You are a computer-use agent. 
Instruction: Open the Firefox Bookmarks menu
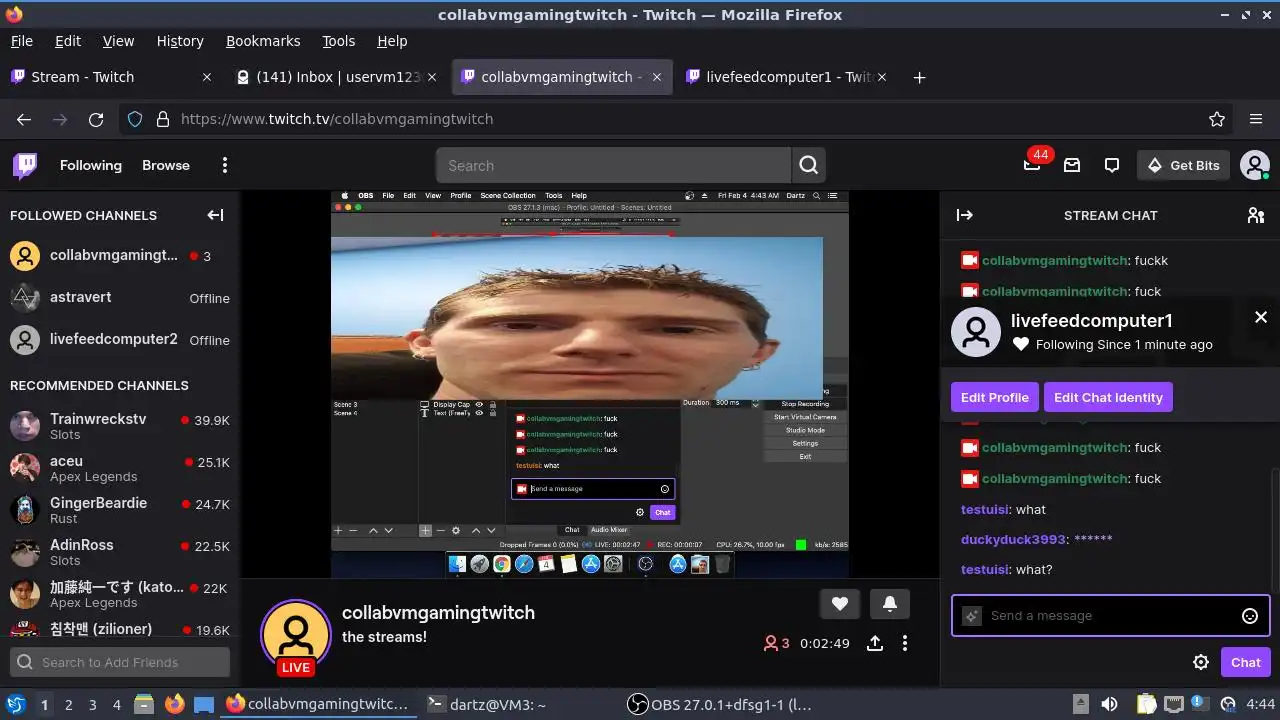coord(263,41)
